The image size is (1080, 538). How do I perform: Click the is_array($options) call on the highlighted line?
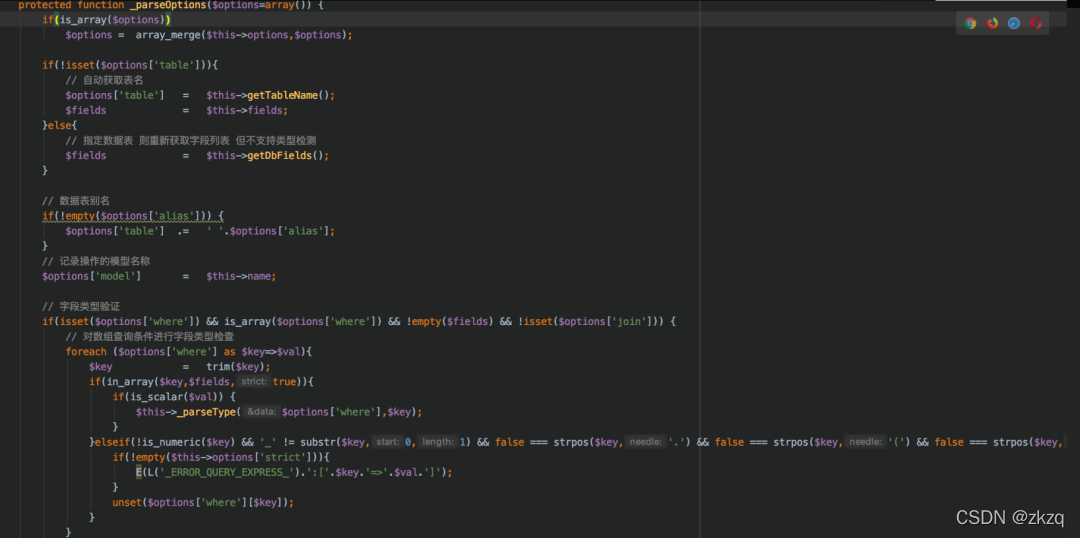coord(112,19)
